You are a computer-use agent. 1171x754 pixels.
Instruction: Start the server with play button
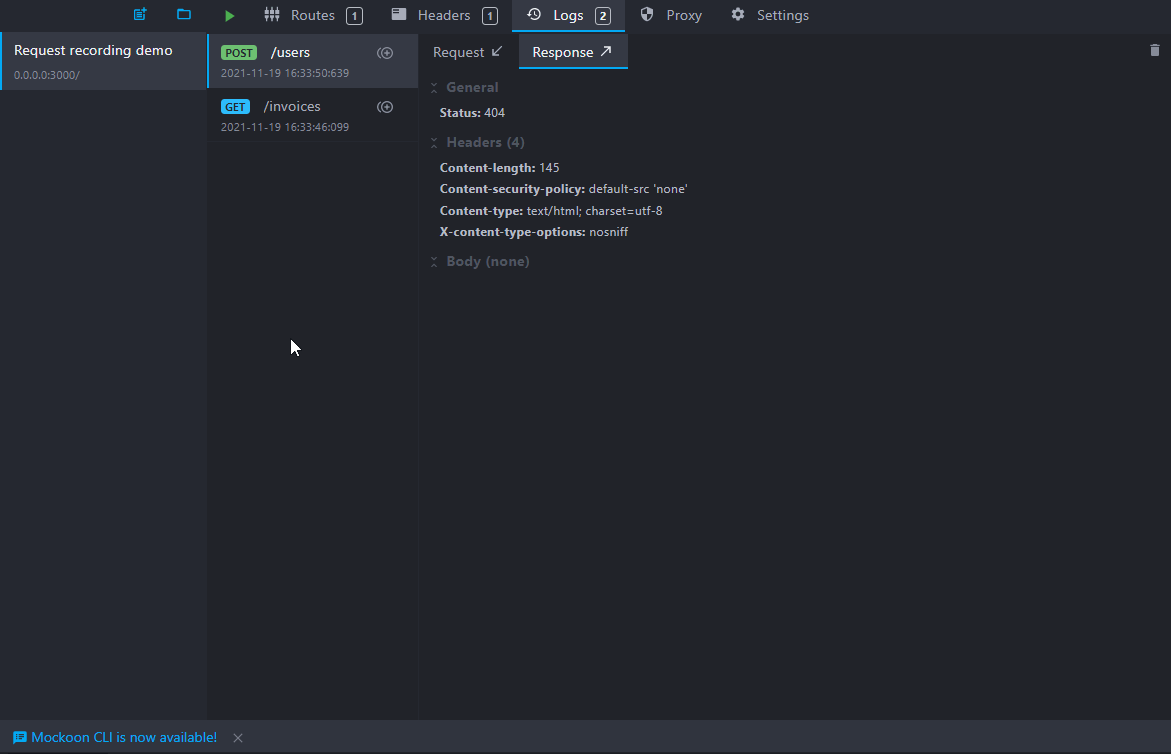point(230,16)
